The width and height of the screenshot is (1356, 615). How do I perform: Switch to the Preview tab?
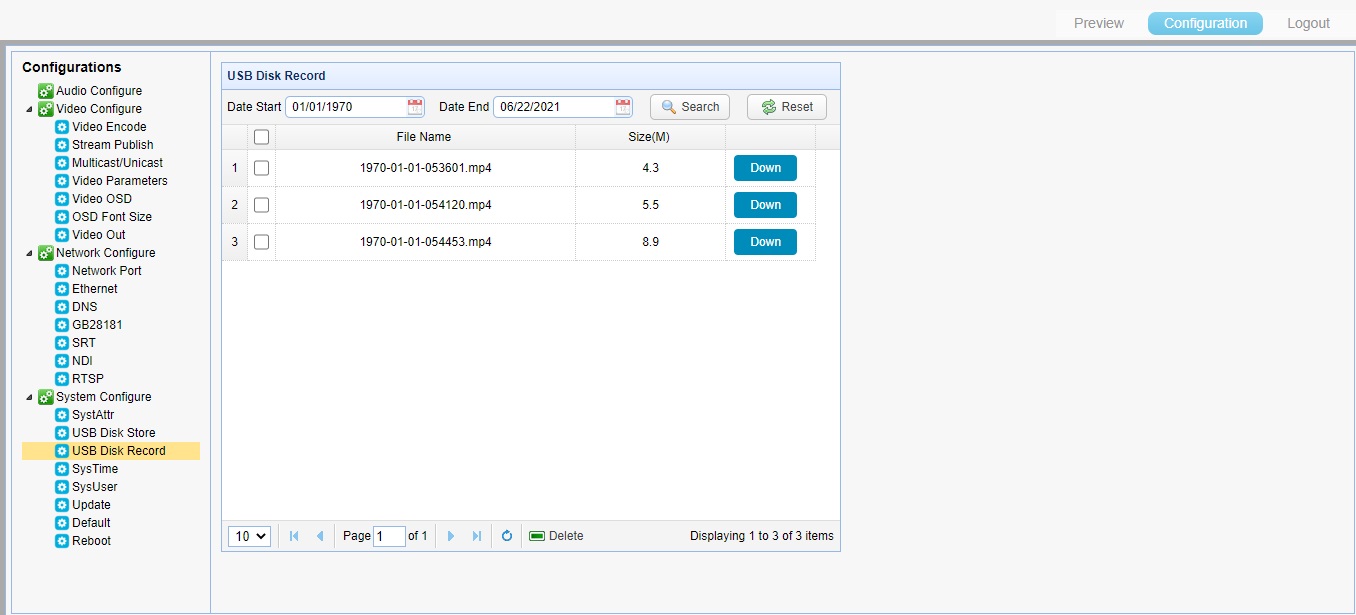point(1098,23)
